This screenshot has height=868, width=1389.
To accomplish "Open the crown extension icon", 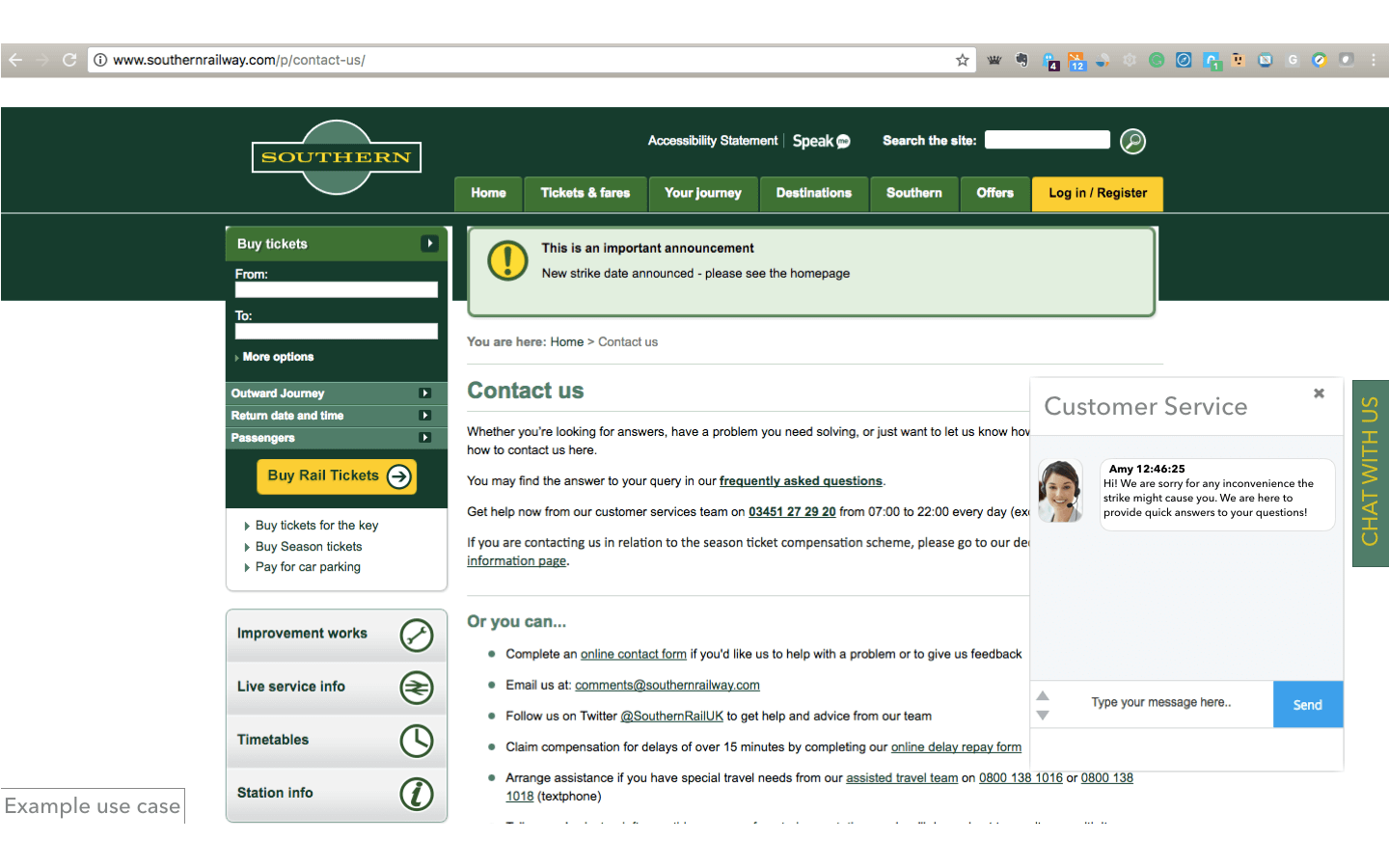I will (994, 60).
